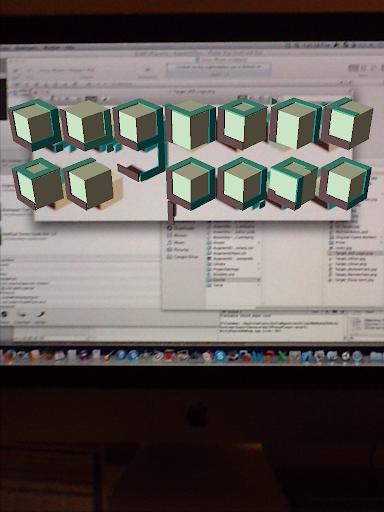Expand the Assets folder in column view
The width and height of the screenshot is (384, 512).
[x=233, y=242]
